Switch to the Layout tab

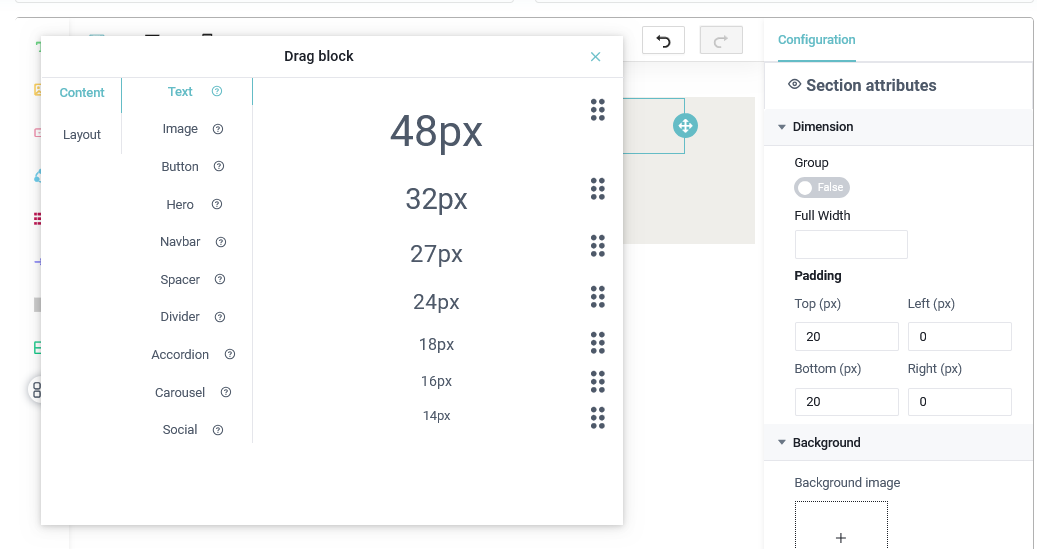82,135
